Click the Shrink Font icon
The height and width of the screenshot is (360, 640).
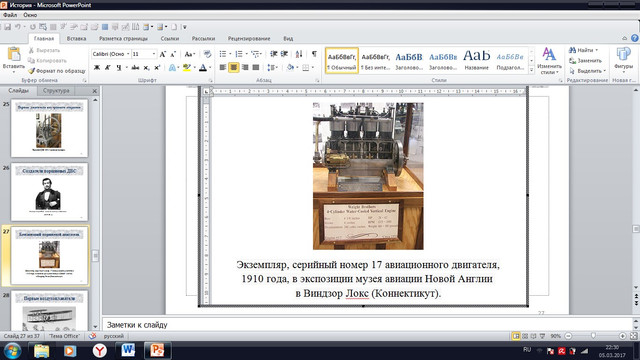(x=173, y=54)
